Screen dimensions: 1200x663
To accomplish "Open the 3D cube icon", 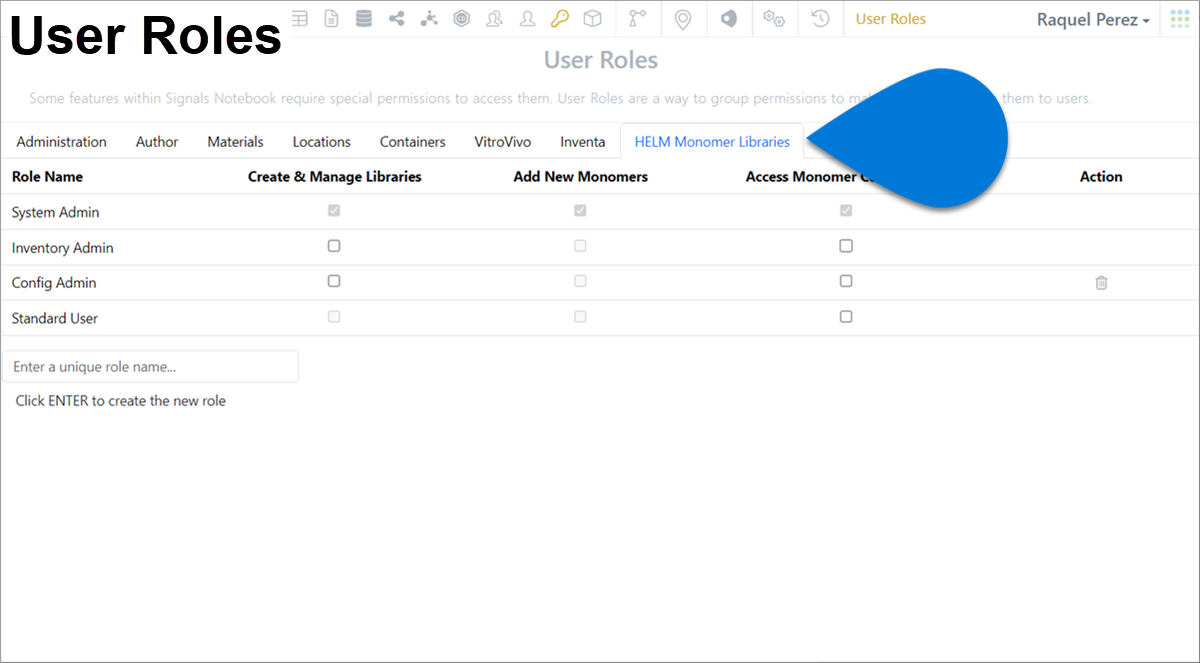I will [593, 18].
